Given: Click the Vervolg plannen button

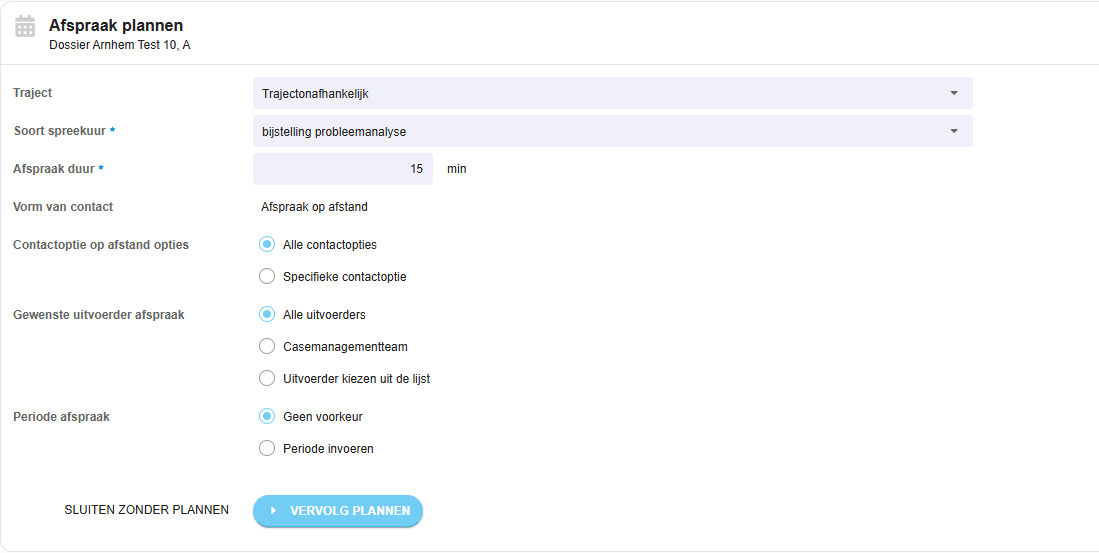Looking at the screenshot, I should pyautogui.click(x=338, y=511).
